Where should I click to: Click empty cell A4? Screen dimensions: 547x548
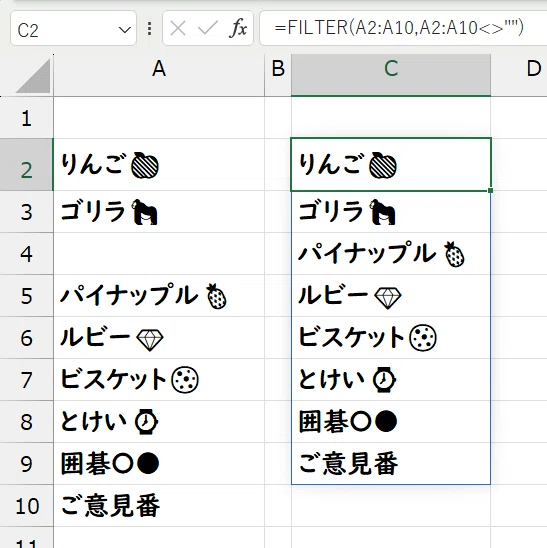pyautogui.click(x=159, y=254)
